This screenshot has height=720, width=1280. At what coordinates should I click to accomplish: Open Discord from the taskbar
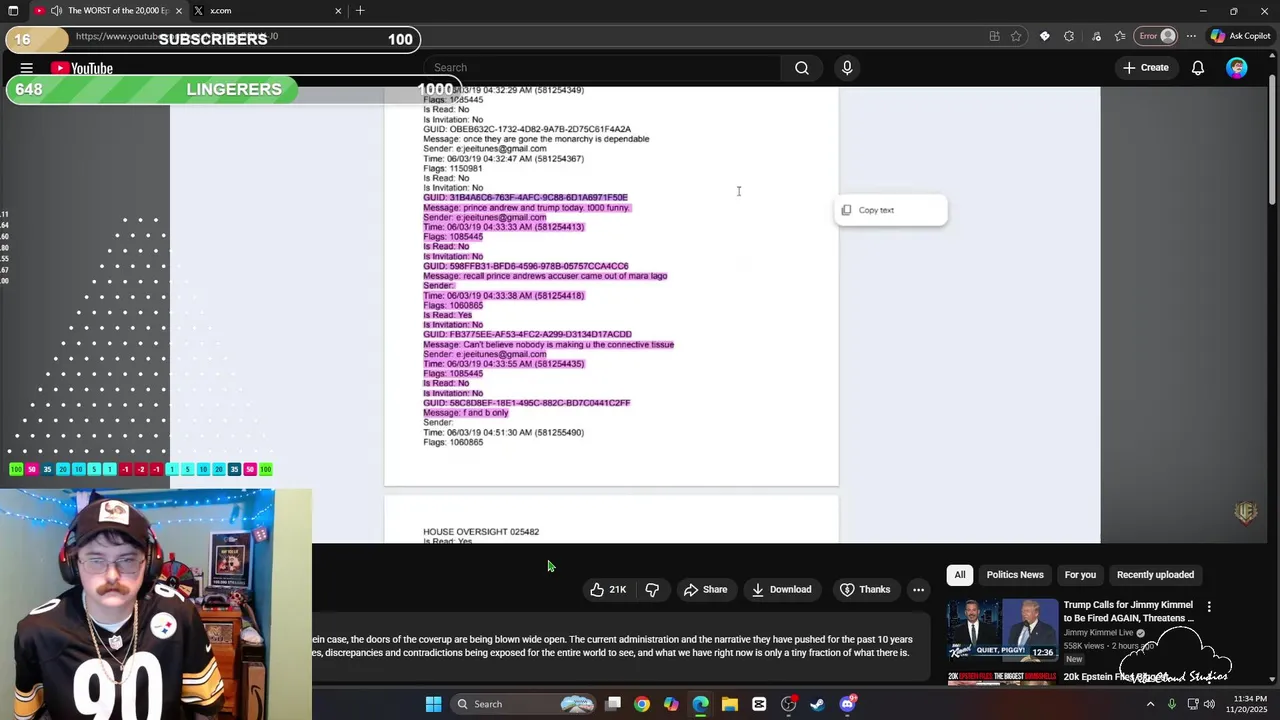pyautogui.click(x=848, y=704)
